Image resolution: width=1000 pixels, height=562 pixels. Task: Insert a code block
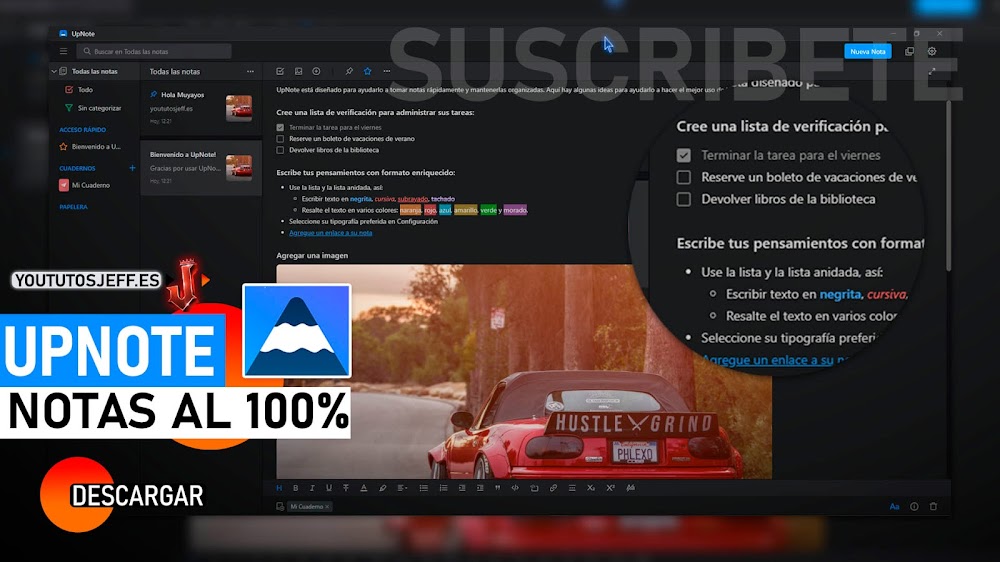click(x=515, y=488)
